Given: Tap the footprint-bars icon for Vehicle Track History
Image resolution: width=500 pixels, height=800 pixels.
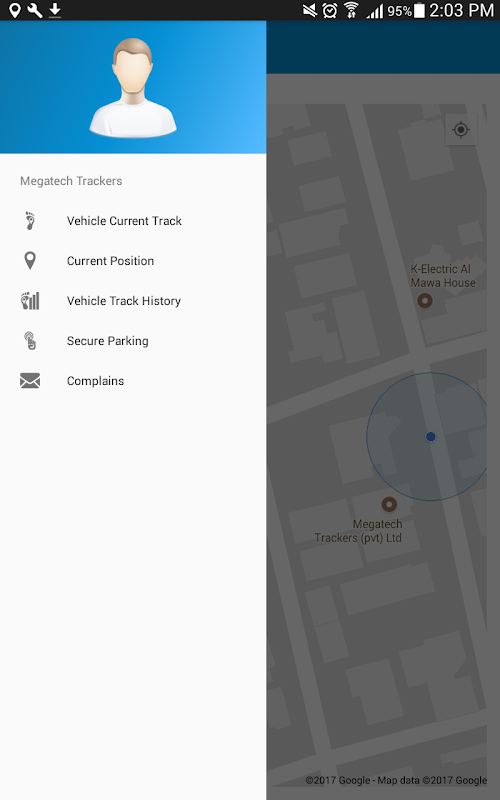Looking at the screenshot, I should coord(30,301).
